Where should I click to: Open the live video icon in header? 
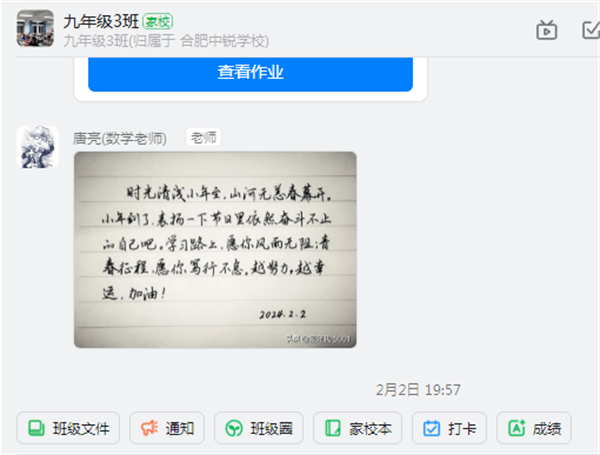pos(546,30)
